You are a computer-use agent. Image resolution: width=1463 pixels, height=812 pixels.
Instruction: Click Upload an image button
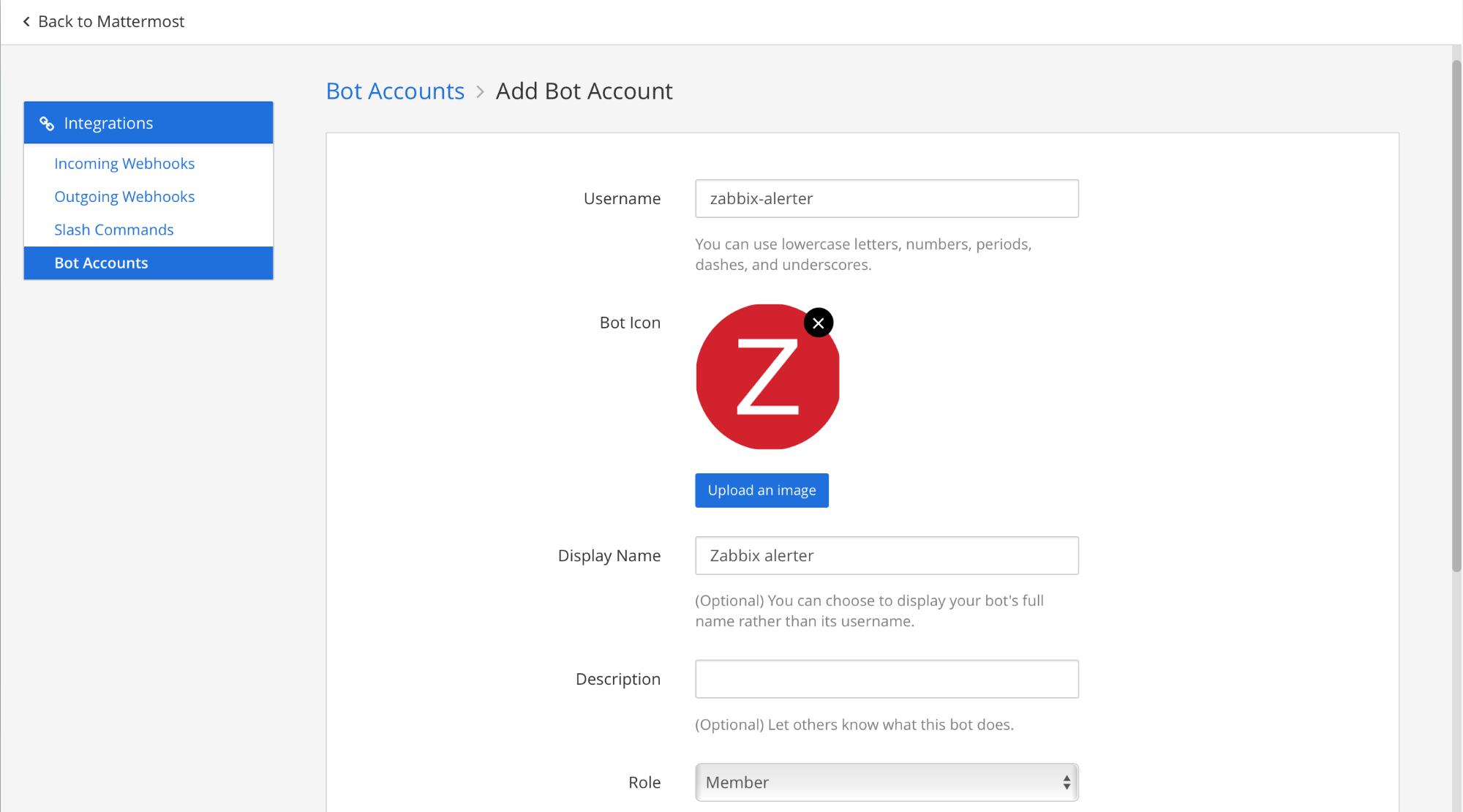point(761,490)
